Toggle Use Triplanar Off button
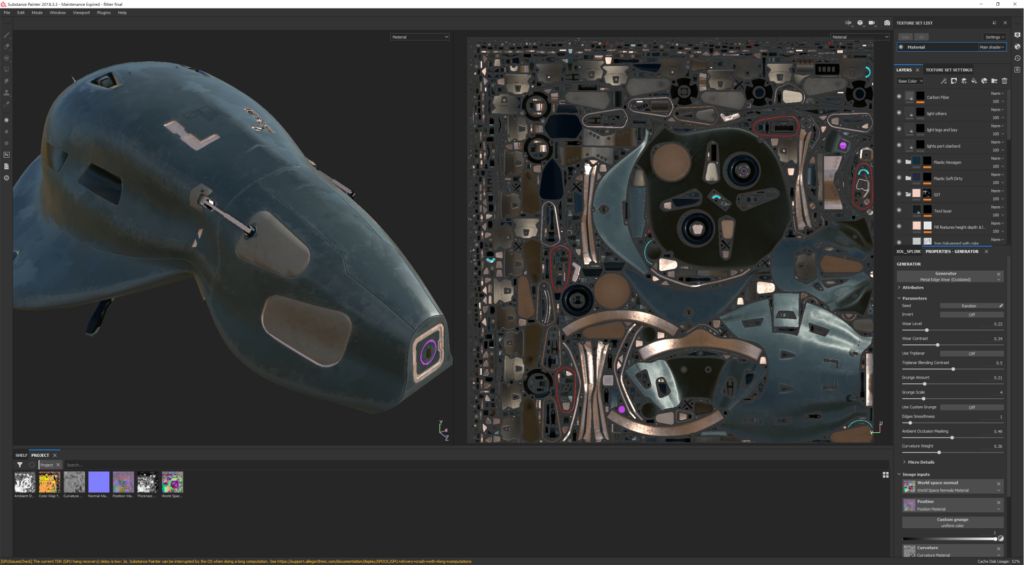 pos(972,353)
